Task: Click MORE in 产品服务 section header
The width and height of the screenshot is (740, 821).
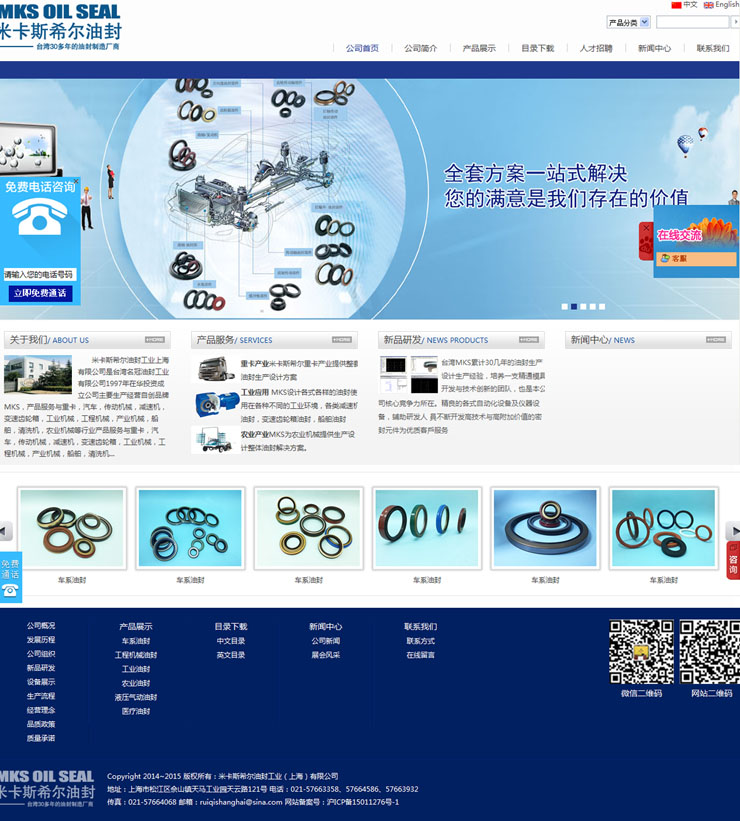Action: point(342,340)
